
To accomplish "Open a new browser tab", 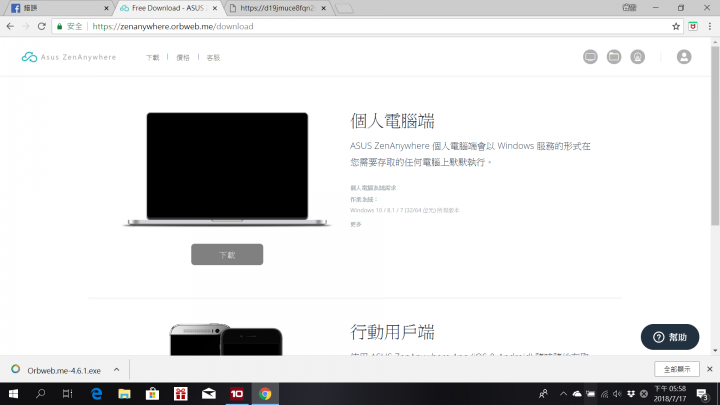I will point(344,8).
